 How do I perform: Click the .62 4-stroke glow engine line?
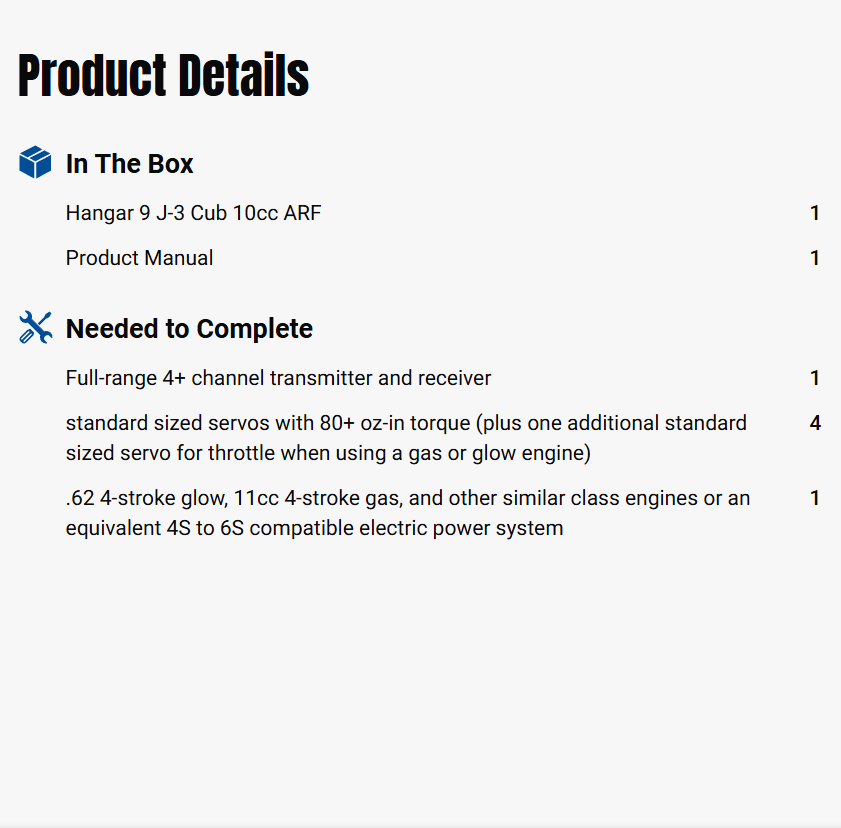click(407, 498)
